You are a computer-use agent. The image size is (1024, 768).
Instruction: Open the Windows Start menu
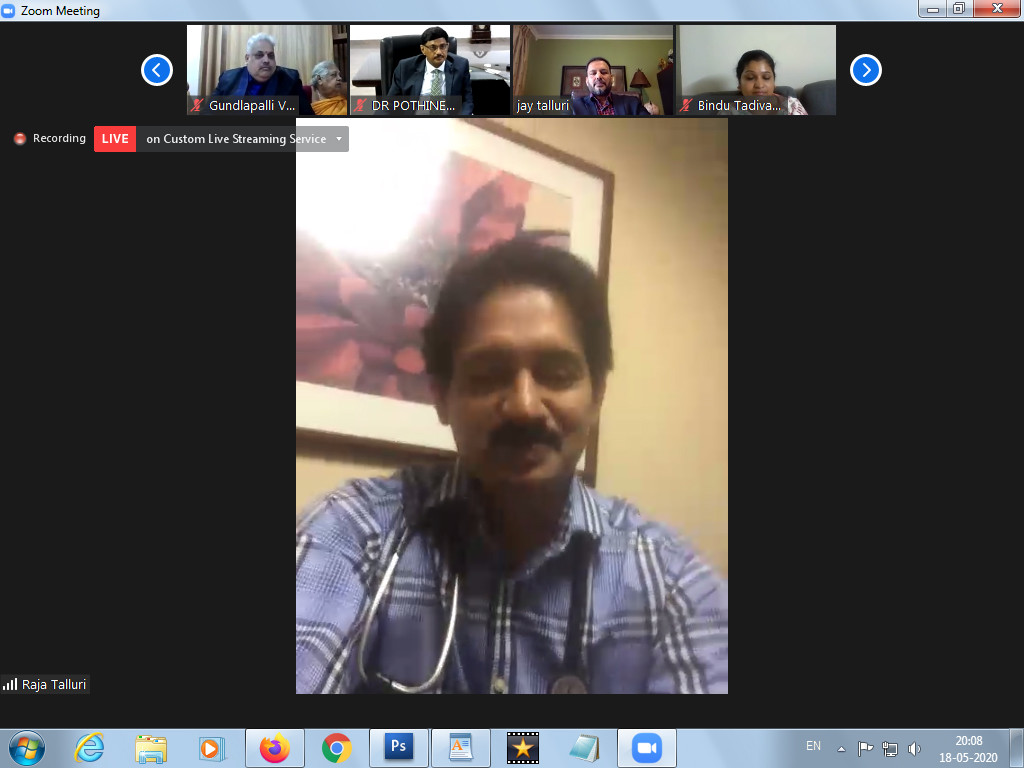[x=26, y=747]
